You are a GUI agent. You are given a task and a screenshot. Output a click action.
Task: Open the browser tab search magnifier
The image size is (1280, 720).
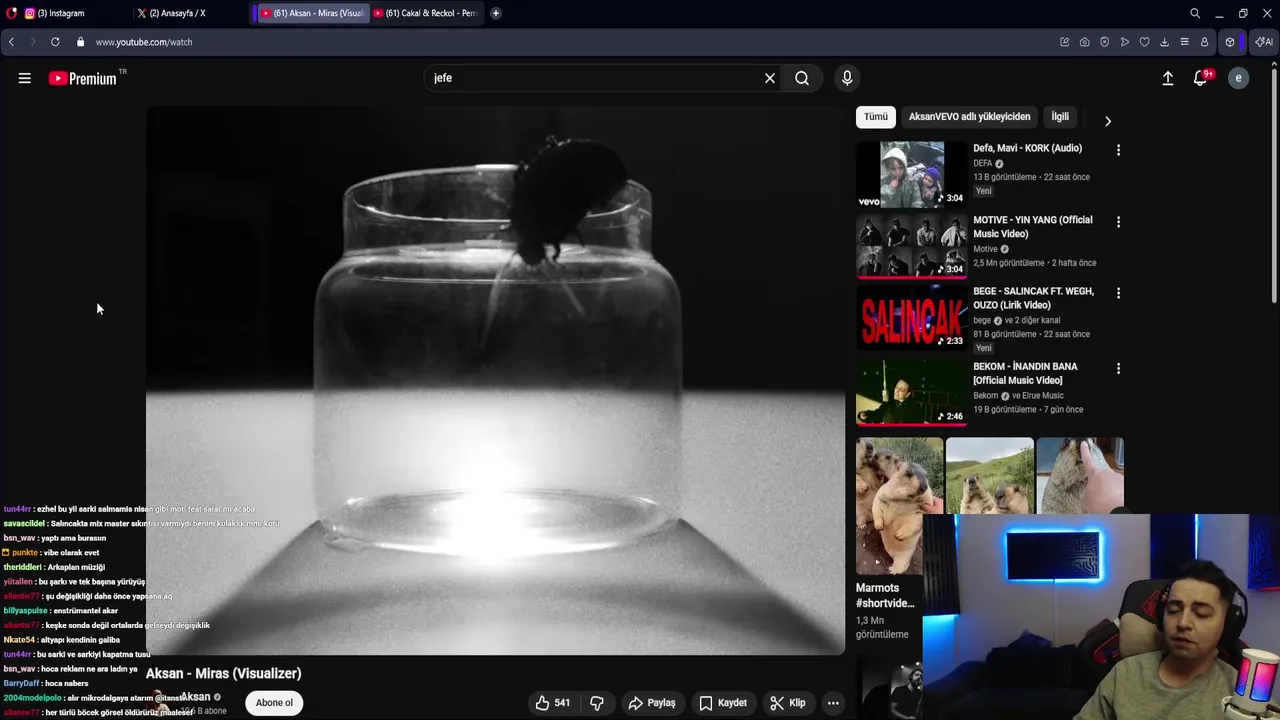(1195, 13)
